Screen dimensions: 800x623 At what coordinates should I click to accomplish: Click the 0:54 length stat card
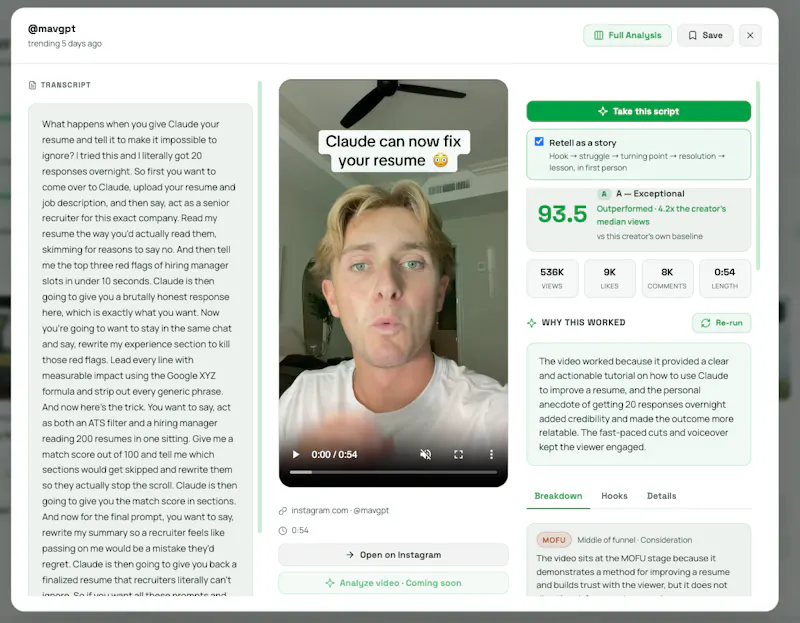pos(724,278)
